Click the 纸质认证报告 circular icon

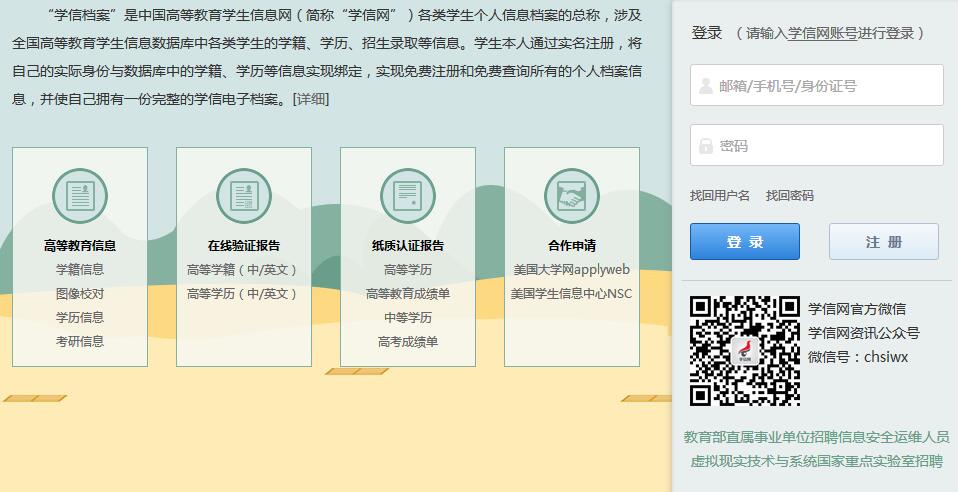(x=408, y=196)
